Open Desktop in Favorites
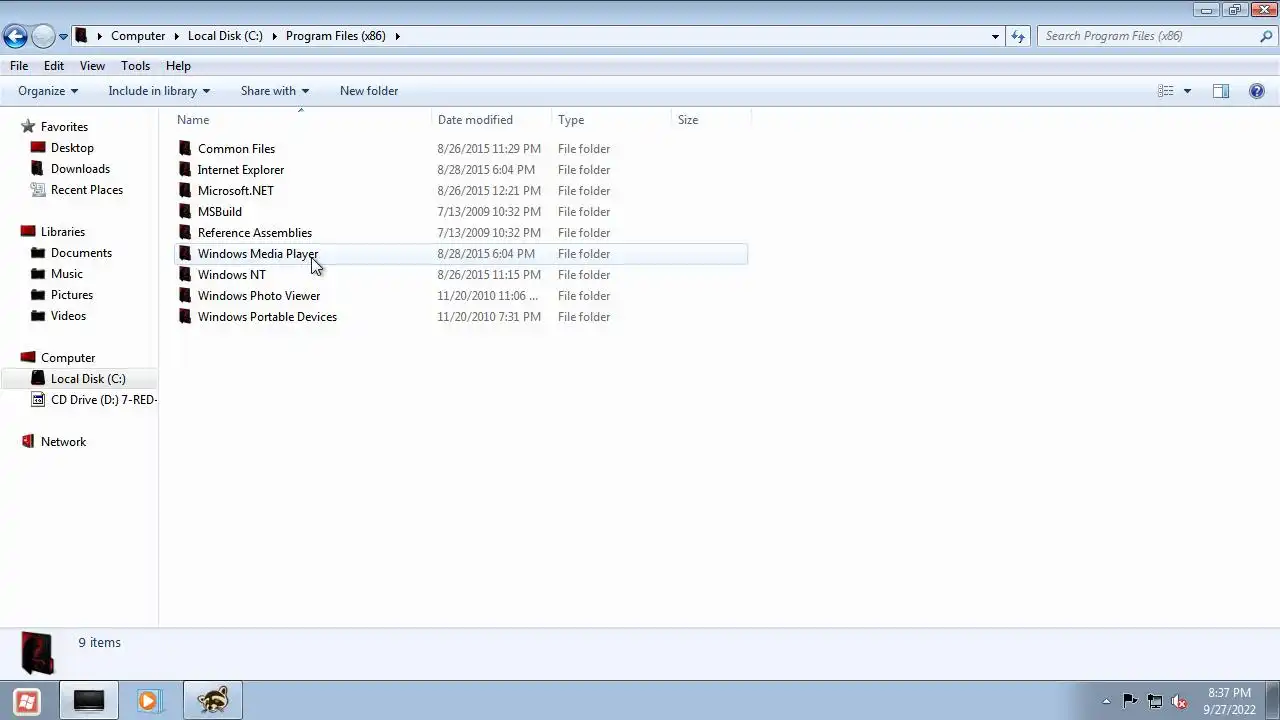Screen dimensions: 1280x720 click(72, 148)
